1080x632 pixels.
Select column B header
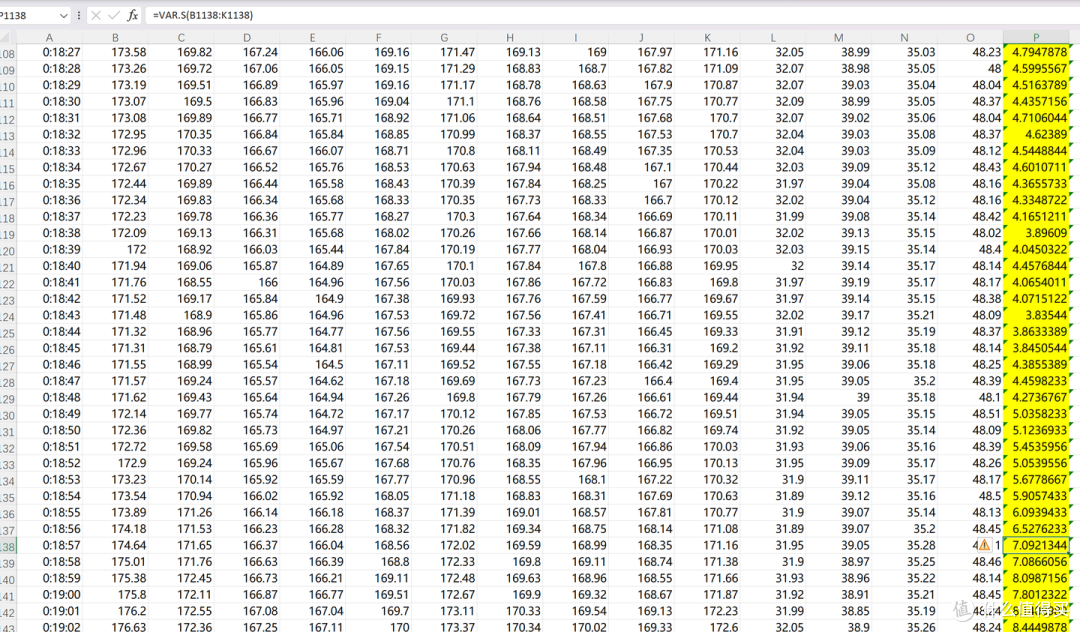pyautogui.click(x=115, y=38)
